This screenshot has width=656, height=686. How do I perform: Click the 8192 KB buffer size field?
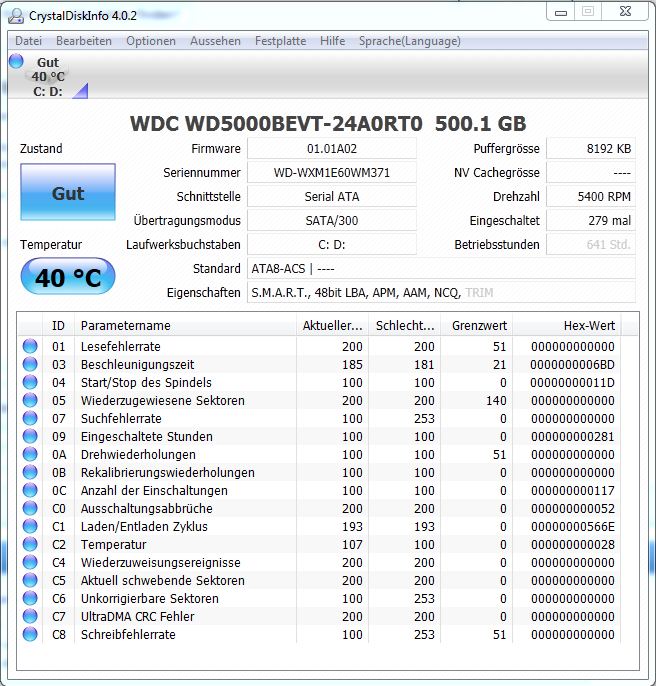coord(591,149)
